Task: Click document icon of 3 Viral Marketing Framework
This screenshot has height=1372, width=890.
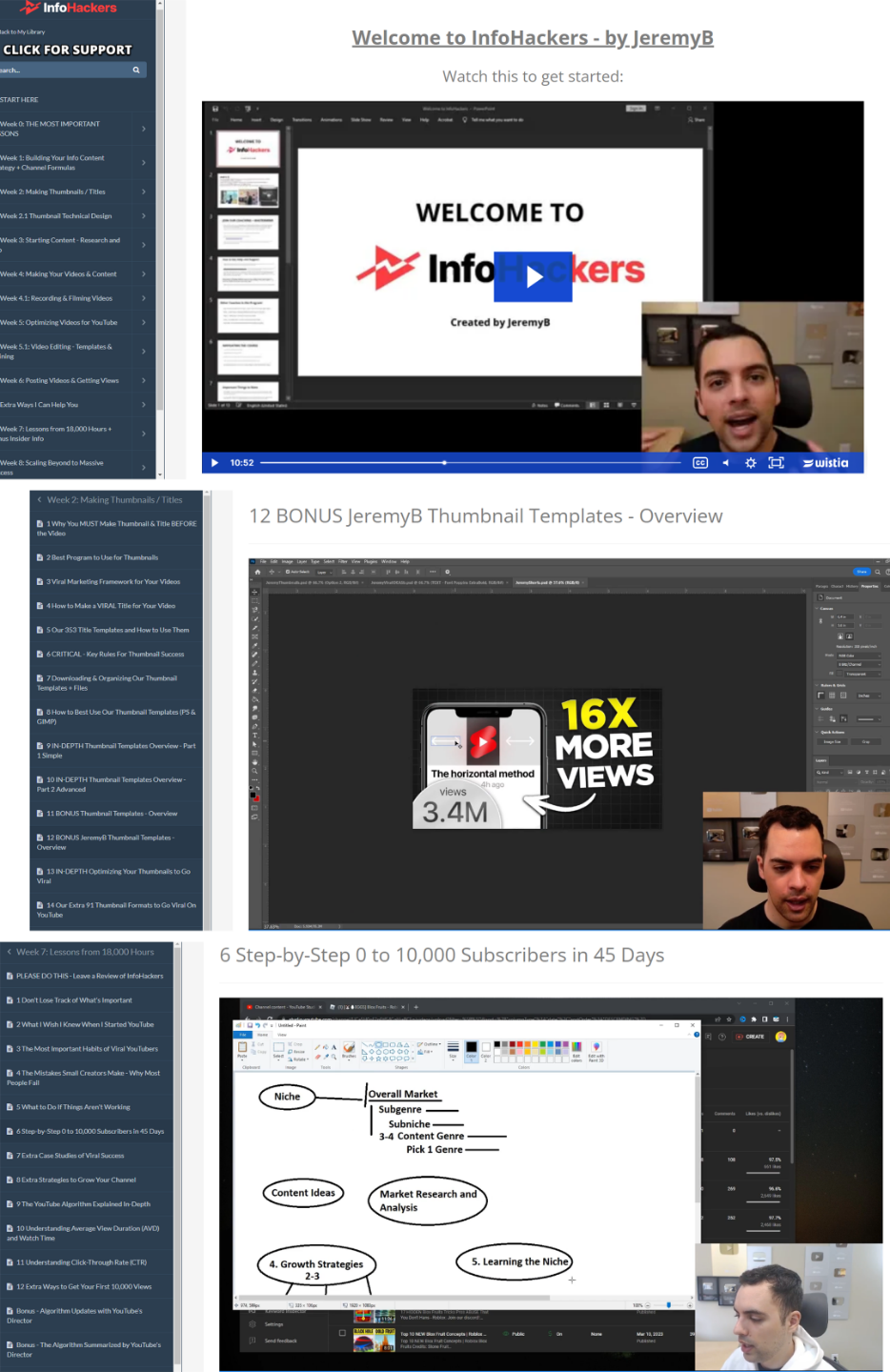Action: [39, 581]
